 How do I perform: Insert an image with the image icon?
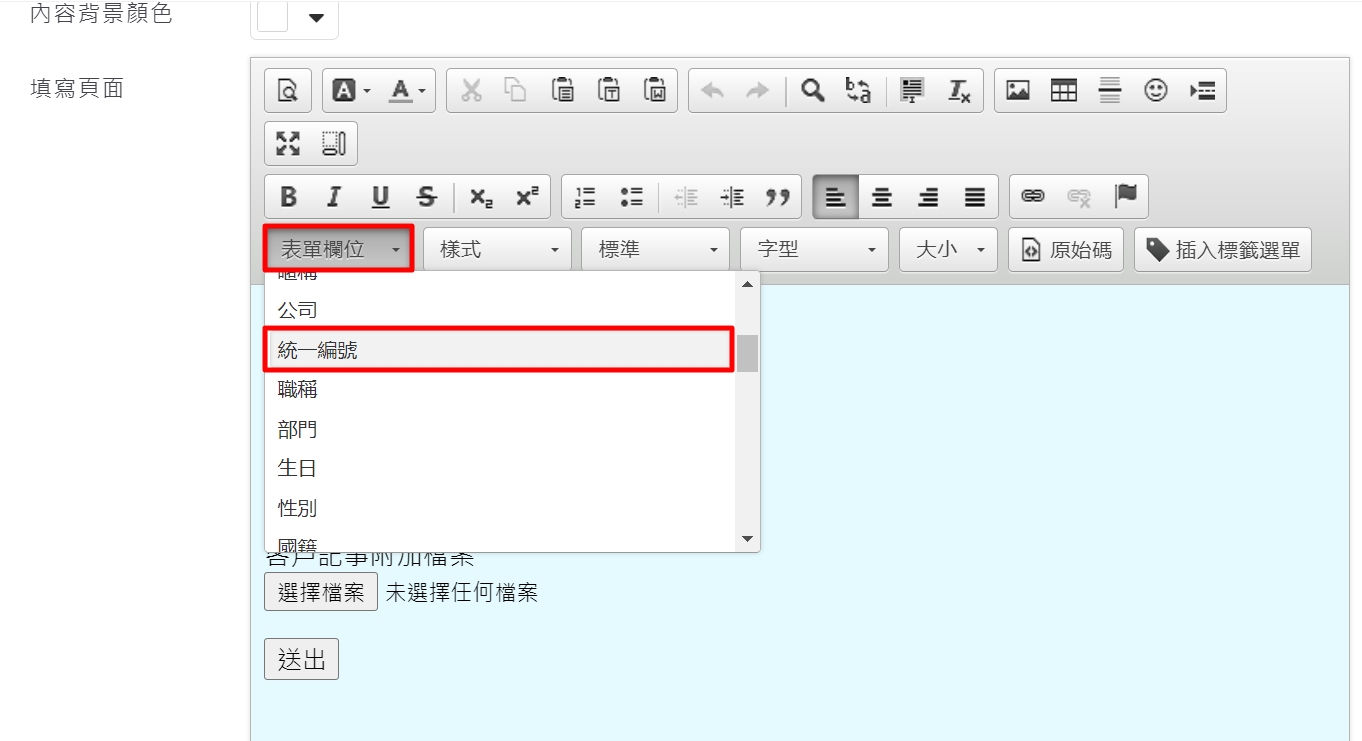click(1018, 90)
